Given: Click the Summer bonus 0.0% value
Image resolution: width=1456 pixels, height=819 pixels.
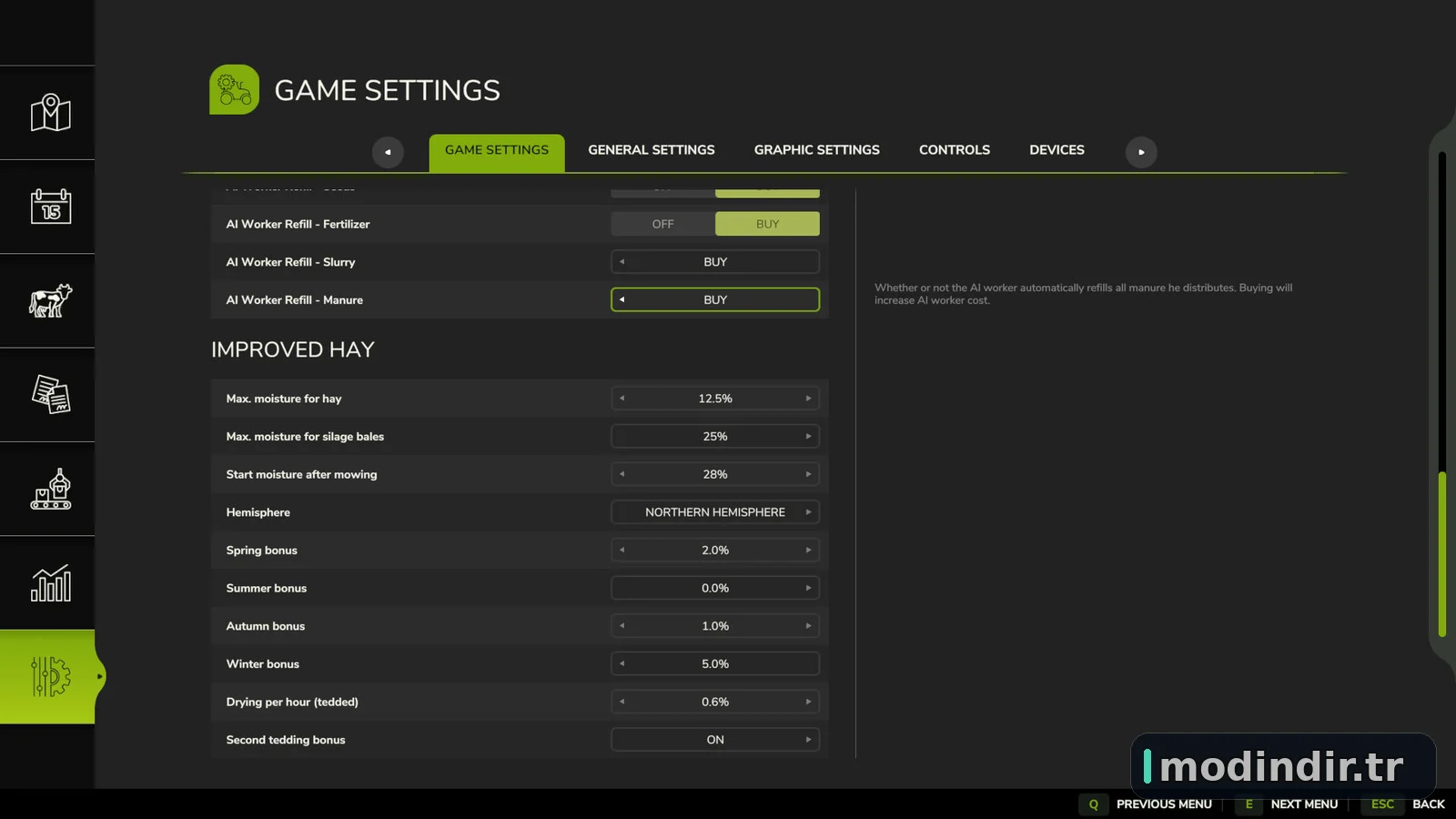Looking at the screenshot, I should click(x=715, y=588).
